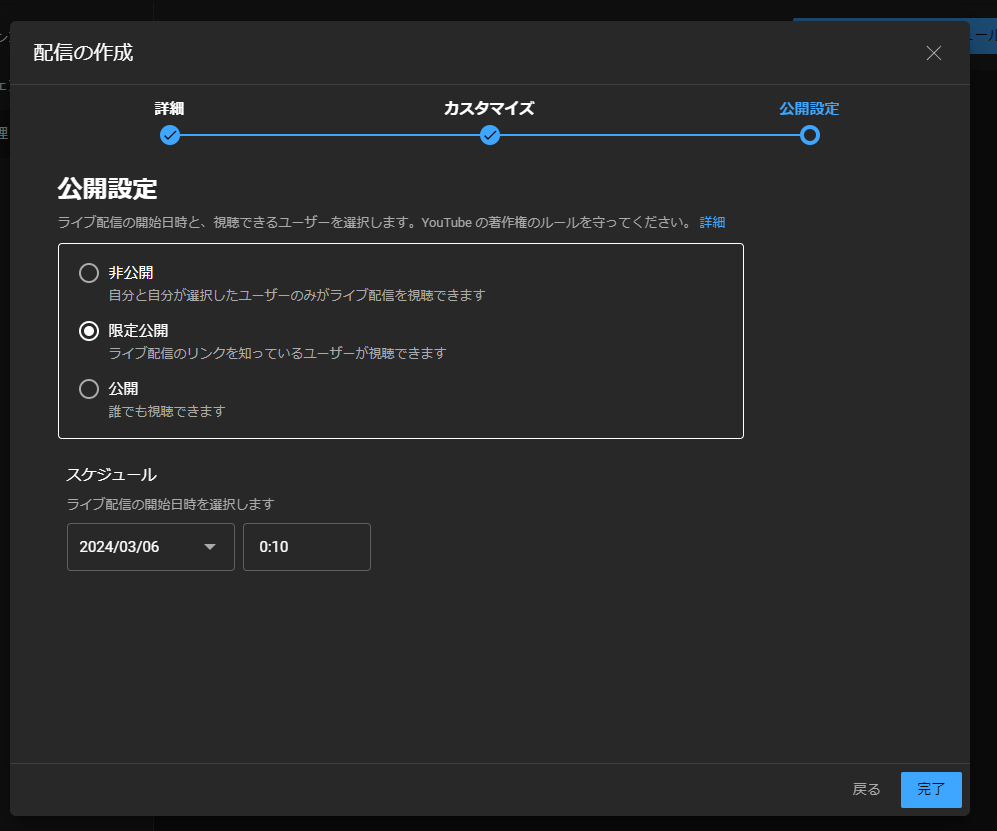Image resolution: width=997 pixels, height=831 pixels.
Task: Expand the date picker arrow icon
Action: (x=210, y=547)
